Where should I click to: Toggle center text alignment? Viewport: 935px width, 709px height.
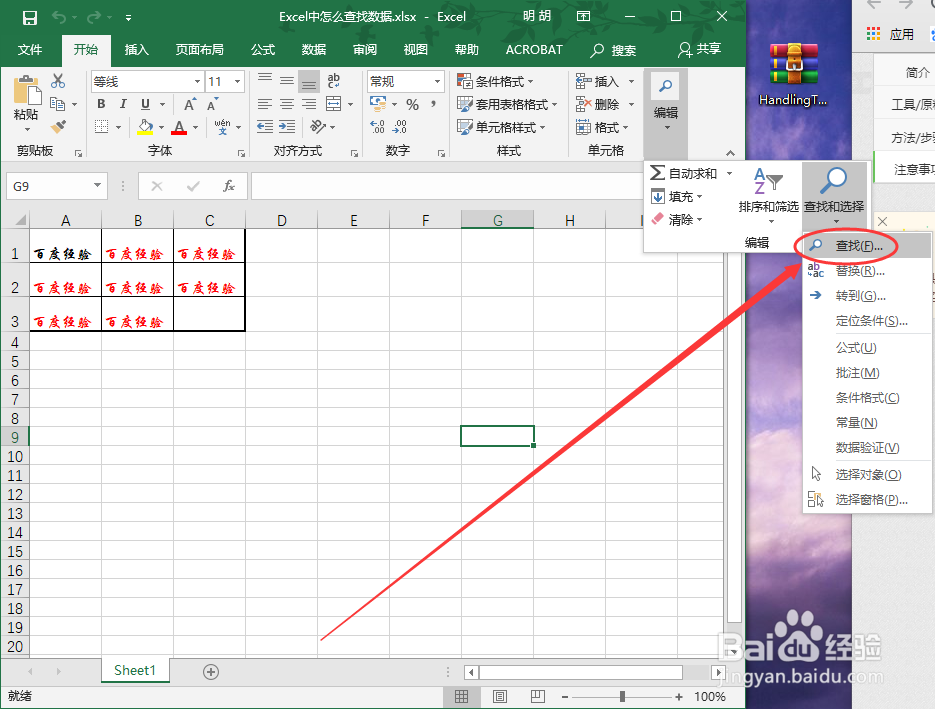point(287,104)
